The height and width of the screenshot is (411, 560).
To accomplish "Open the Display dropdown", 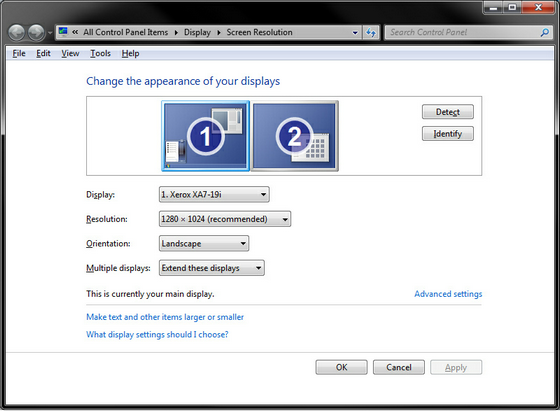I will (214, 195).
